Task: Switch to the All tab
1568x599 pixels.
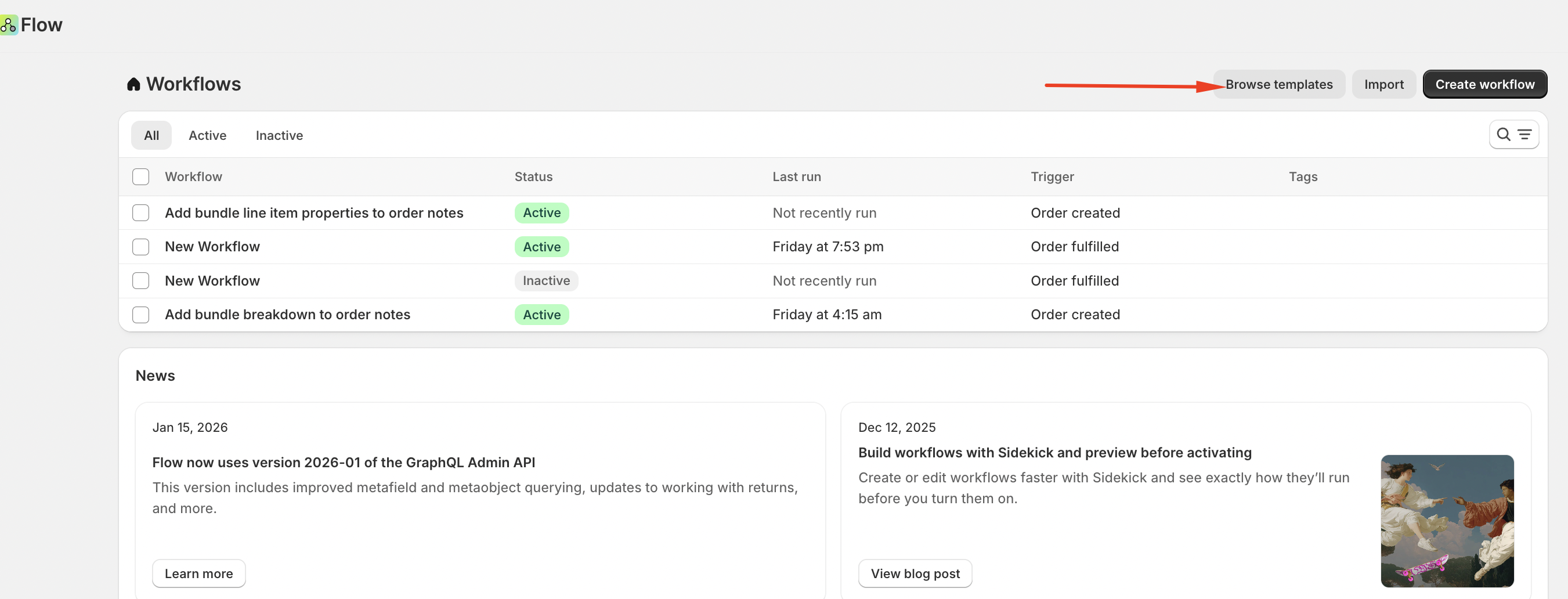Action: click(151, 135)
